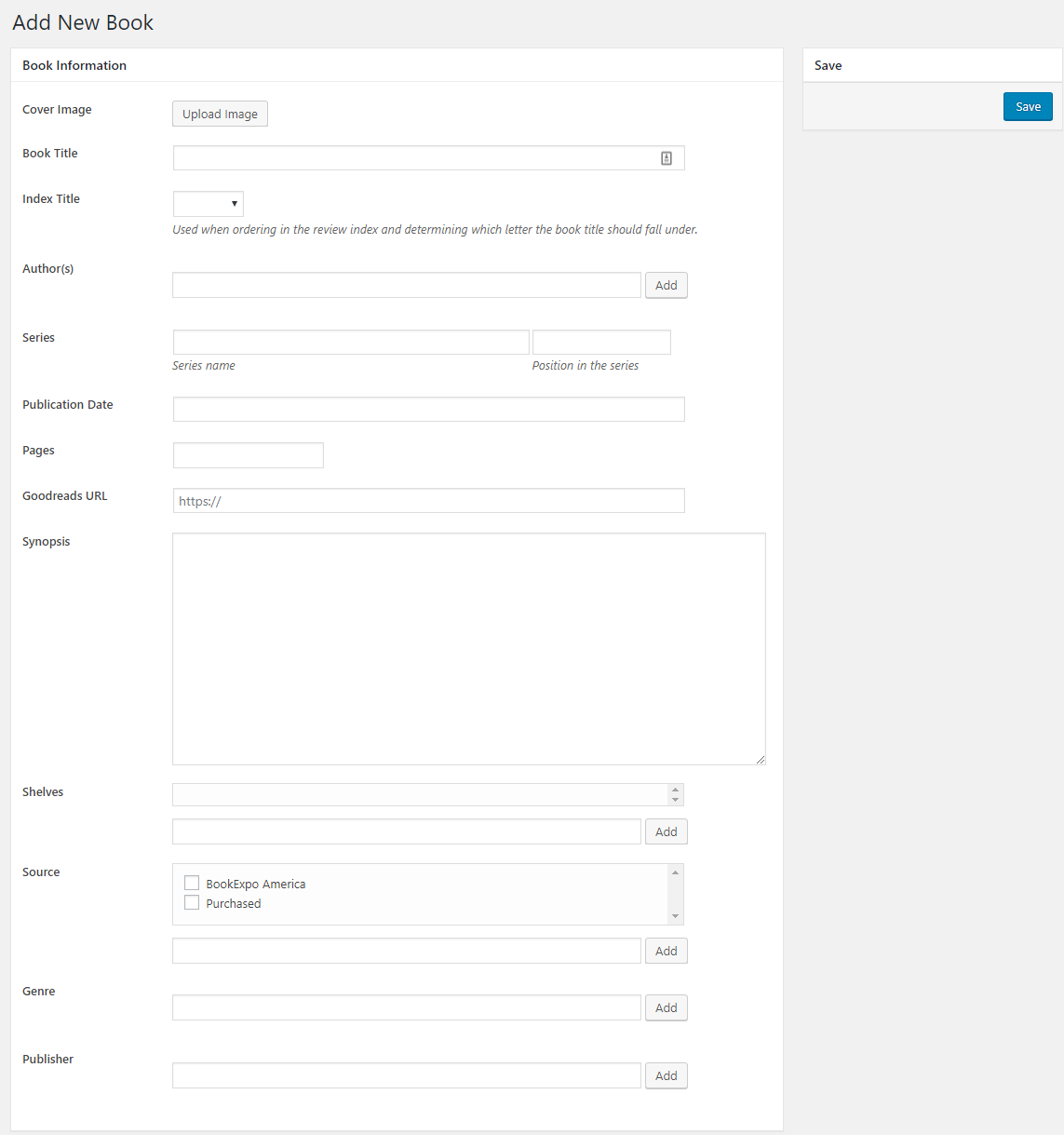The width and height of the screenshot is (1064, 1135).
Task: Open the Index Title dropdown
Action: point(209,204)
